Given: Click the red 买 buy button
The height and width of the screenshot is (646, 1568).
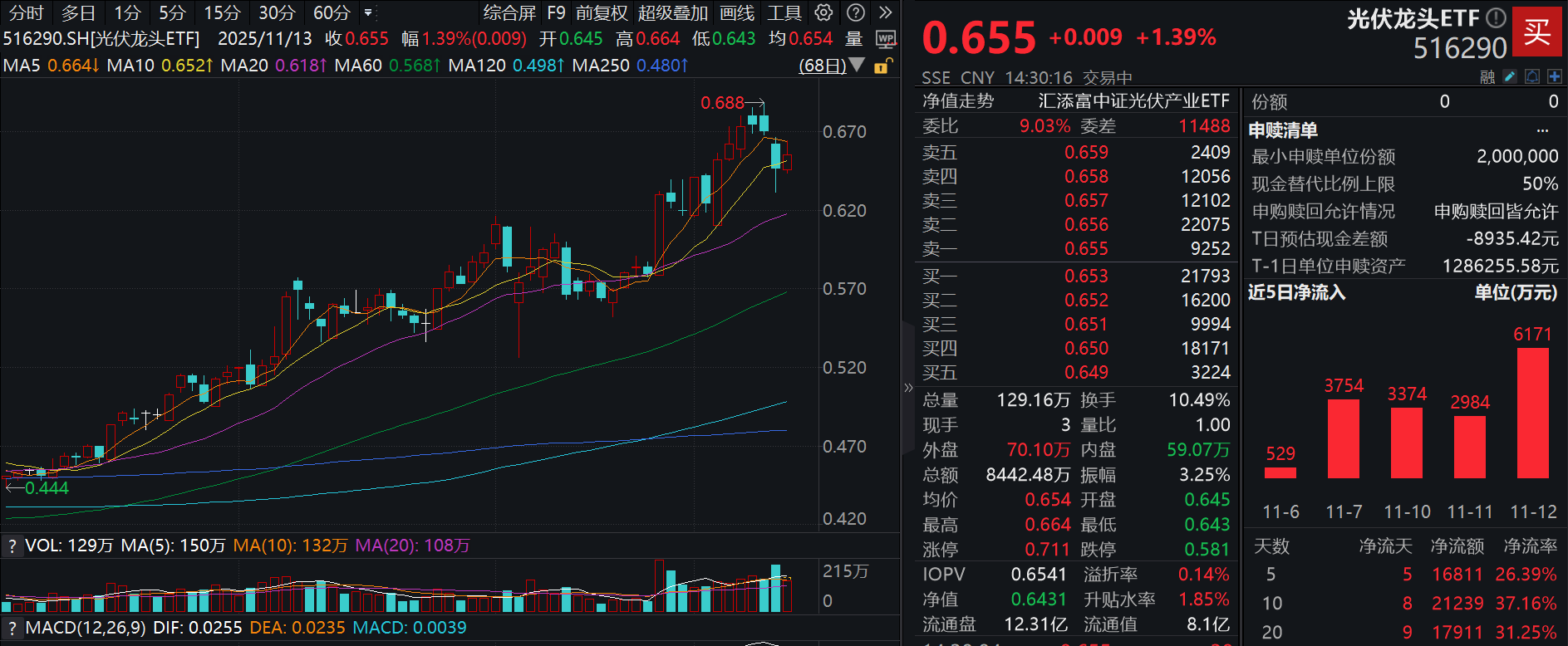Looking at the screenshot, I should (1536, 32).
